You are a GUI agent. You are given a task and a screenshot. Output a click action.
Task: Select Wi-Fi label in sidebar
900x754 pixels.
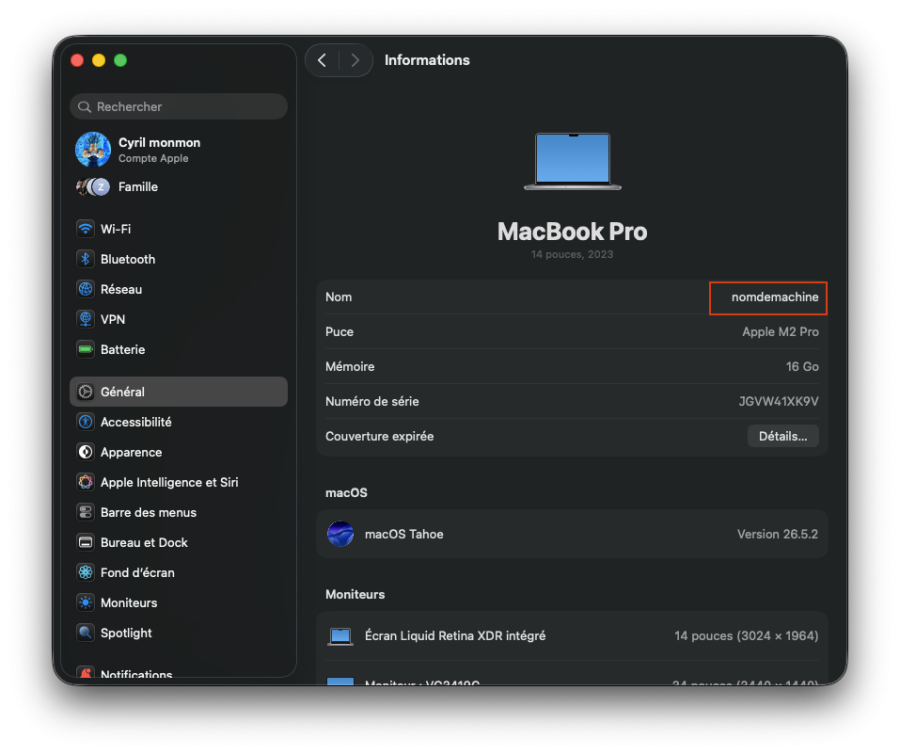click(x=116, y=229)
